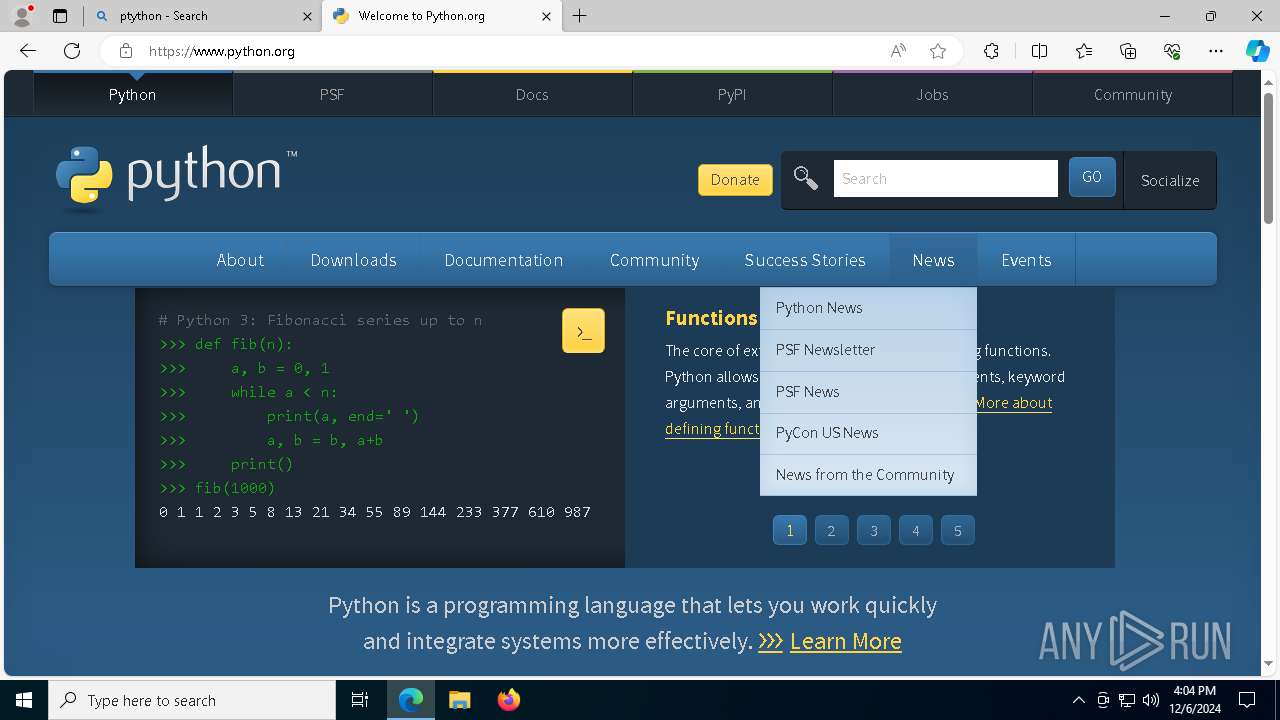
Task: Open Edge Settings and more menu
Action: (1216, 51)
